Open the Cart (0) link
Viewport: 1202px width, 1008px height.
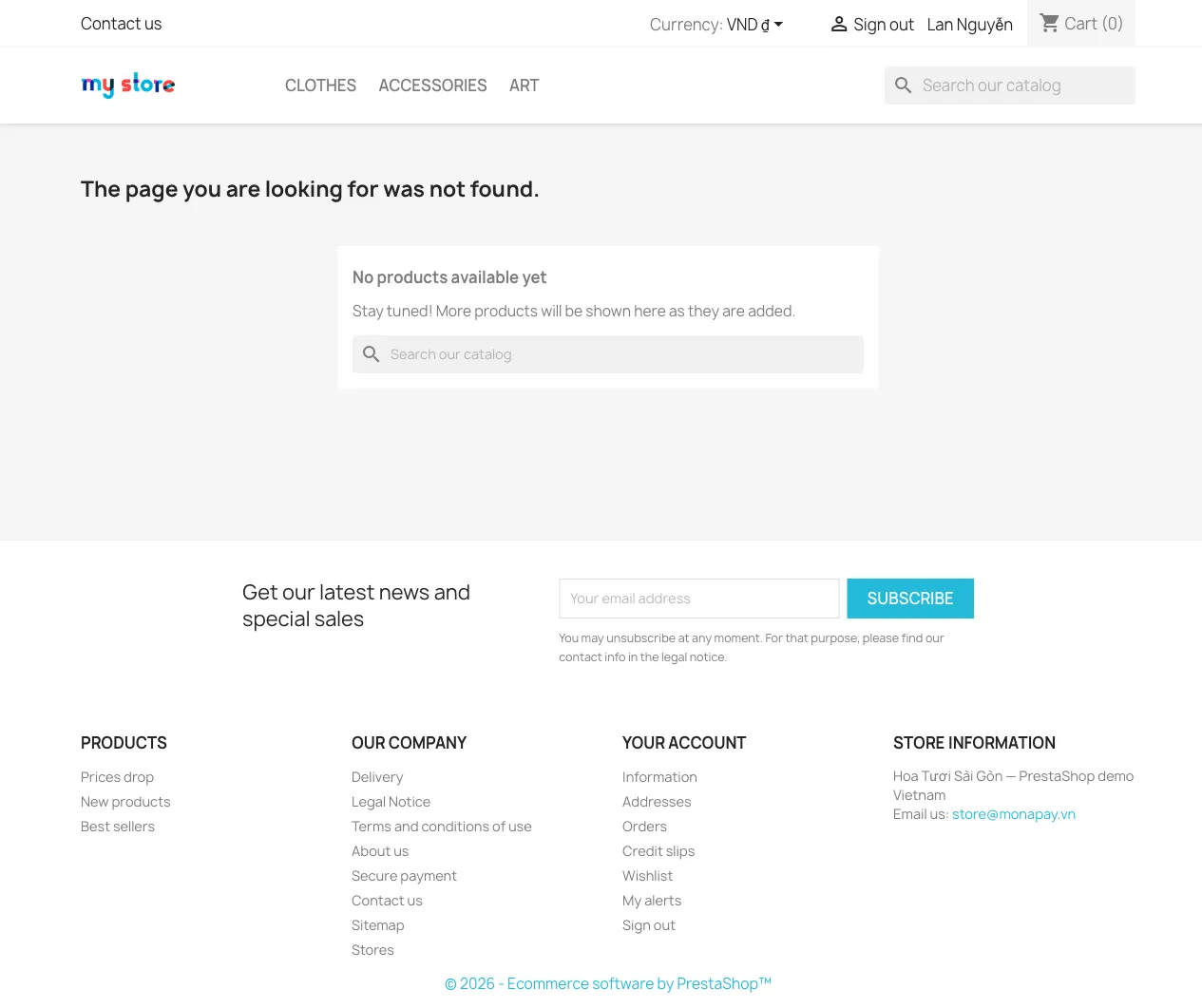1081,23
